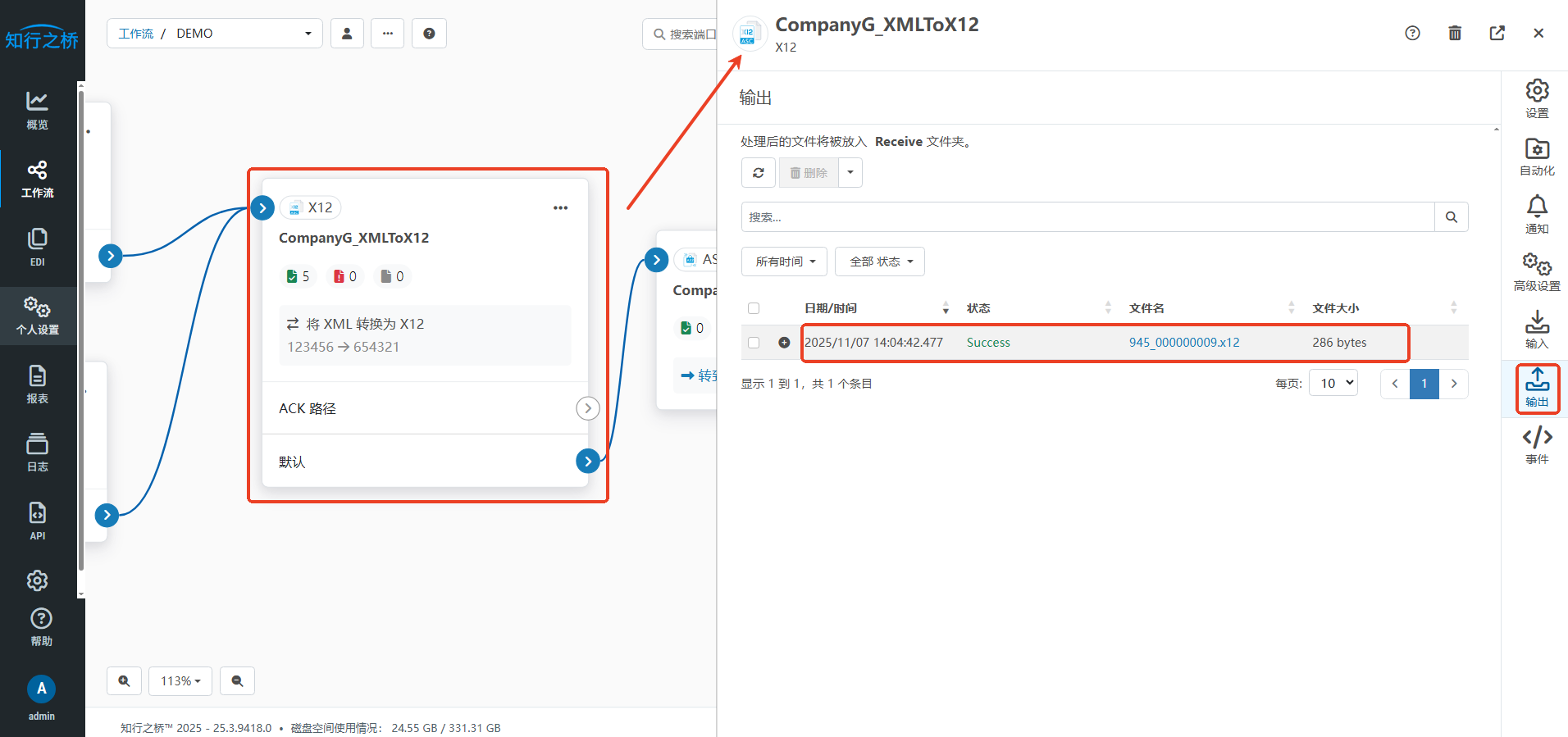Open the 高级设置 (Advanced Settings) icon

(1537, 272)
